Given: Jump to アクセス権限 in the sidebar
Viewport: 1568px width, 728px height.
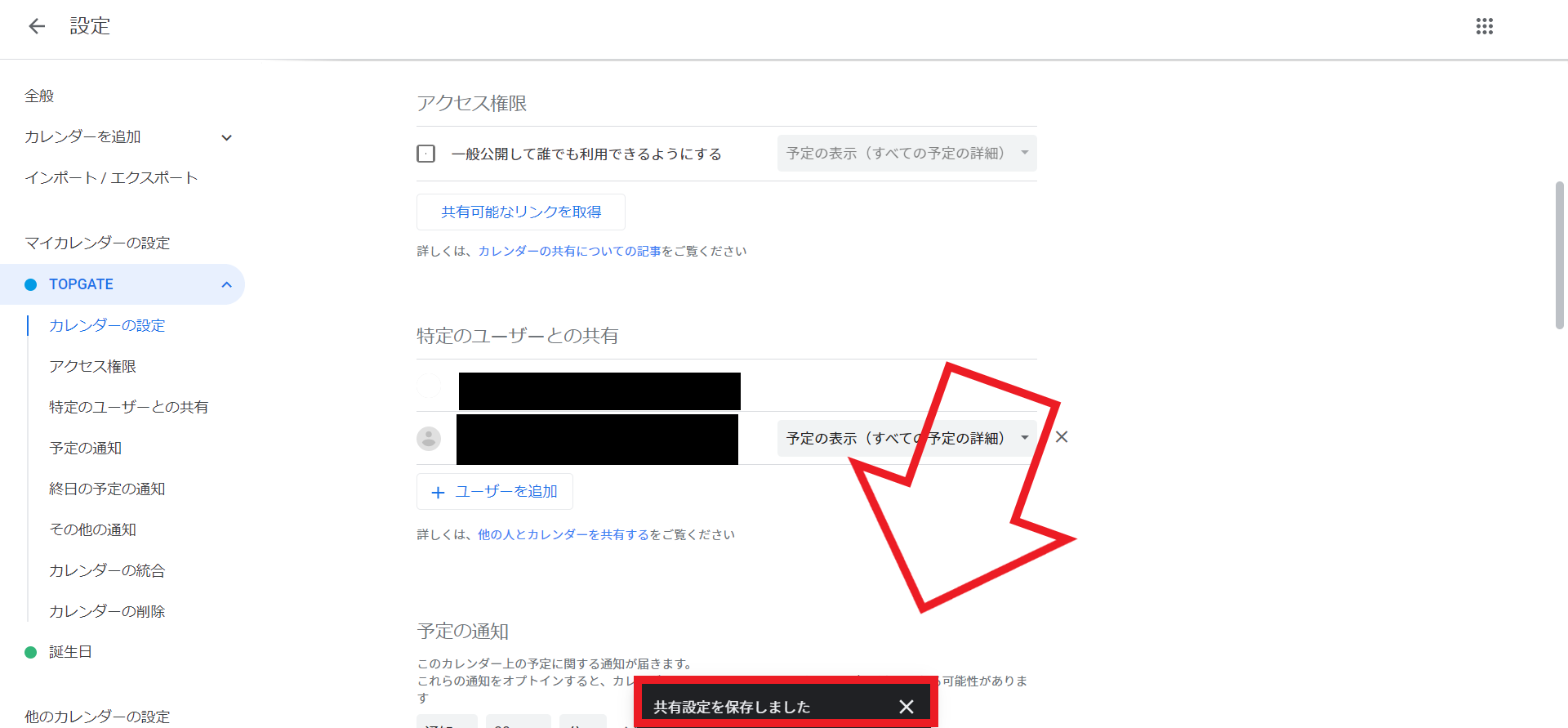Looking at the screenshot, I should pyautogui.click(x=92, y=366).
